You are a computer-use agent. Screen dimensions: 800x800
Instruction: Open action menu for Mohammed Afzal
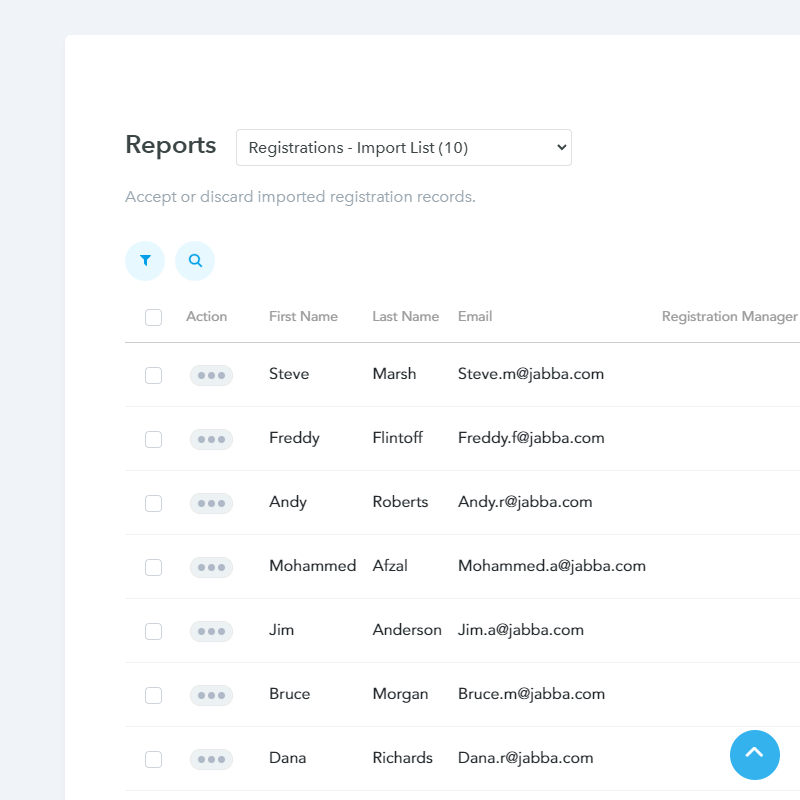211,567
